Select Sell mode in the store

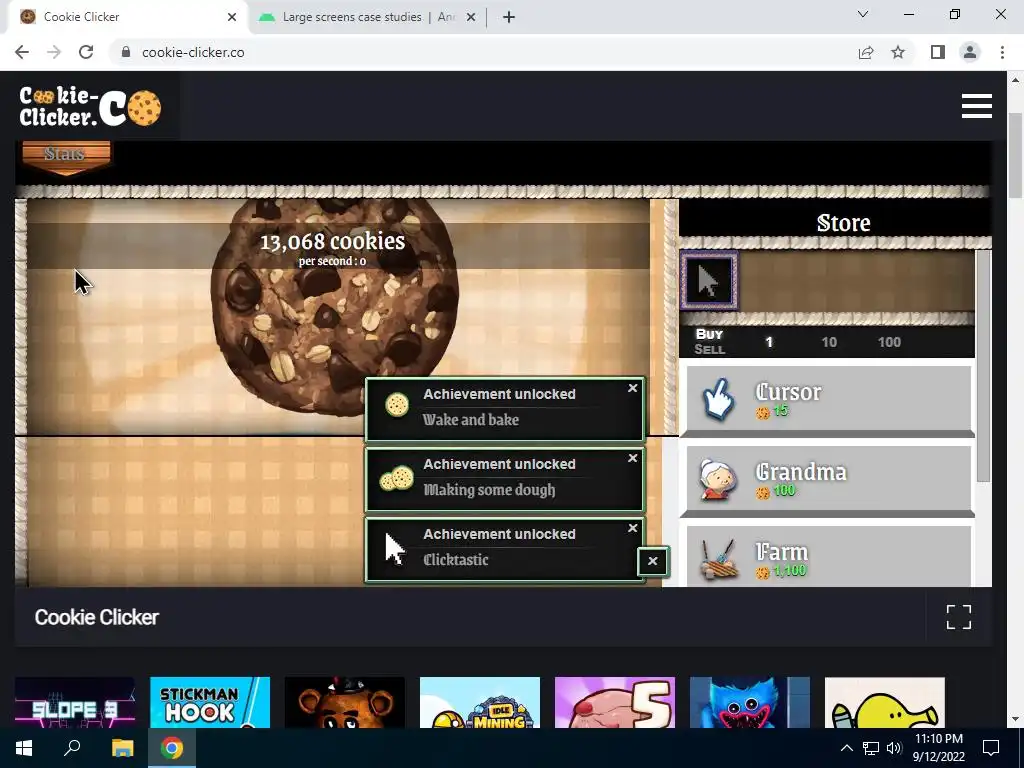709,349
